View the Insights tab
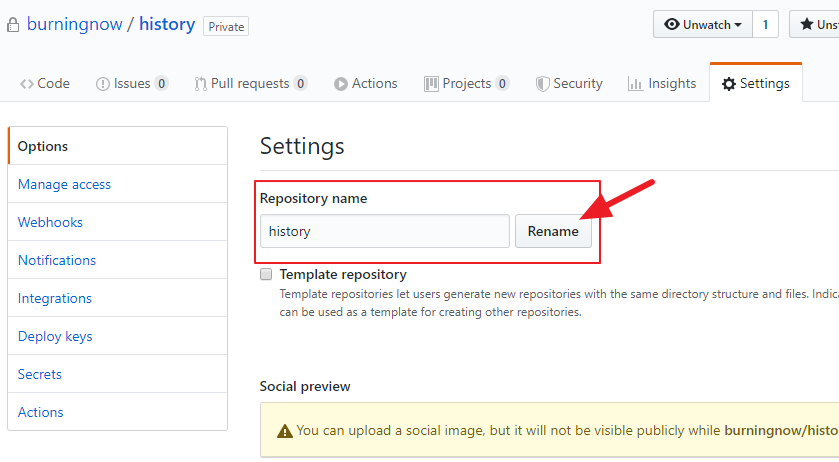 (662, 84)
